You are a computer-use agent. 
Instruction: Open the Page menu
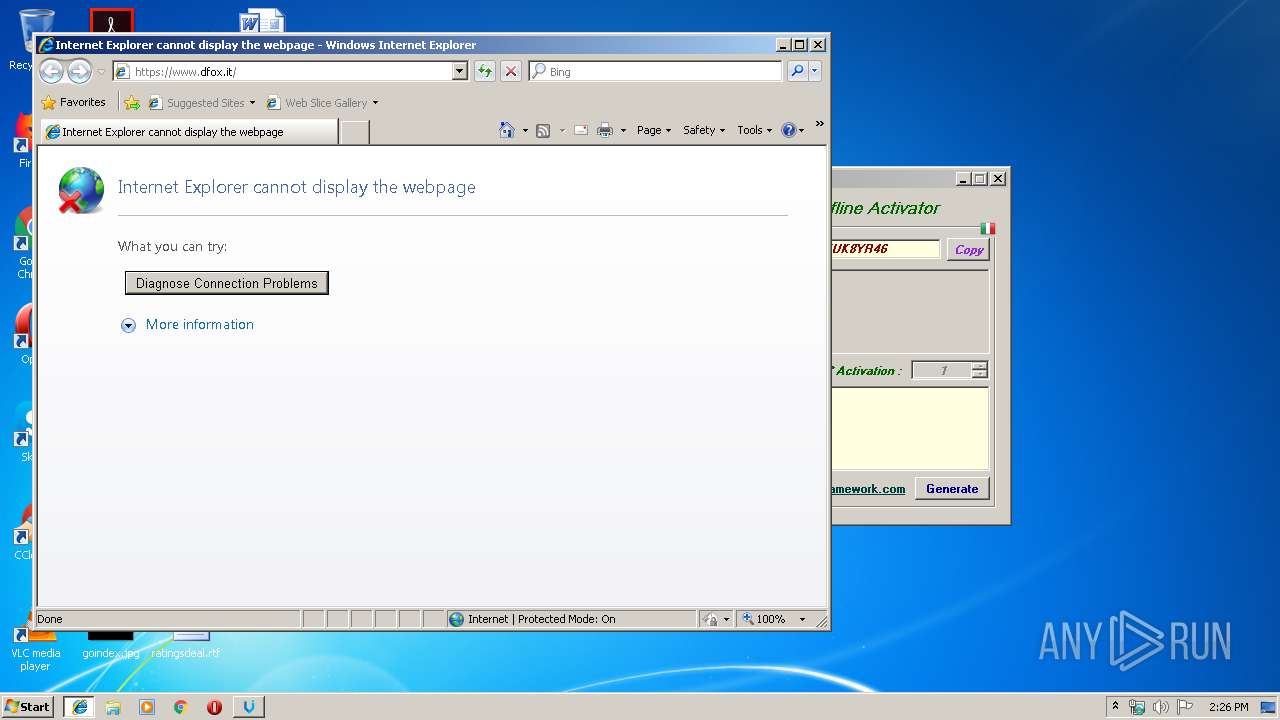654,130
